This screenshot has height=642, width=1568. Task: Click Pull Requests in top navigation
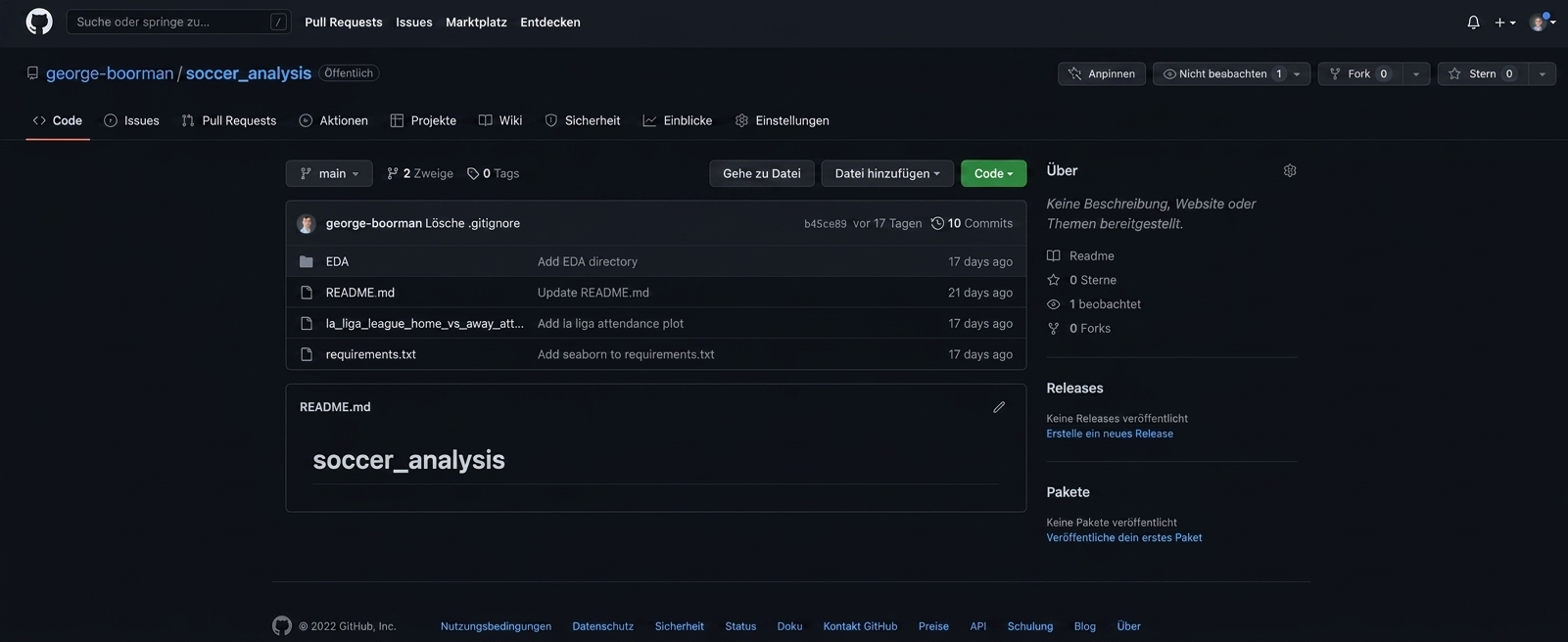(x=344, y=22)
